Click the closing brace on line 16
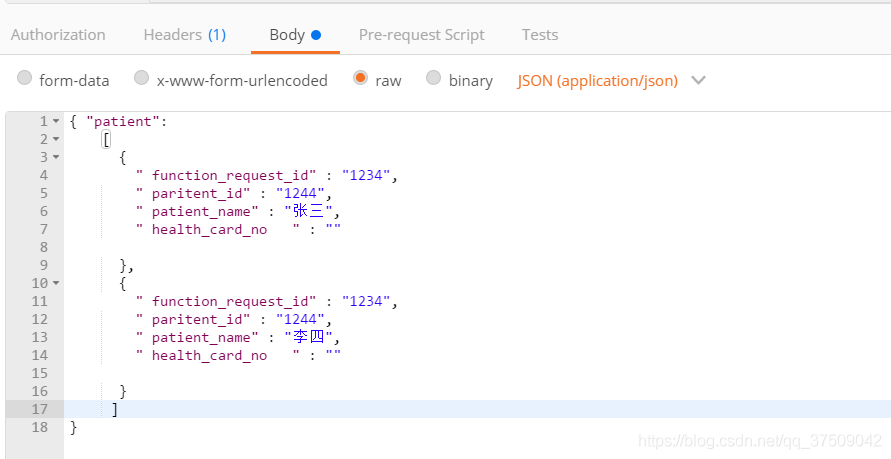The width and height of the screenshot is (891, 459). [x=123, y=391]
